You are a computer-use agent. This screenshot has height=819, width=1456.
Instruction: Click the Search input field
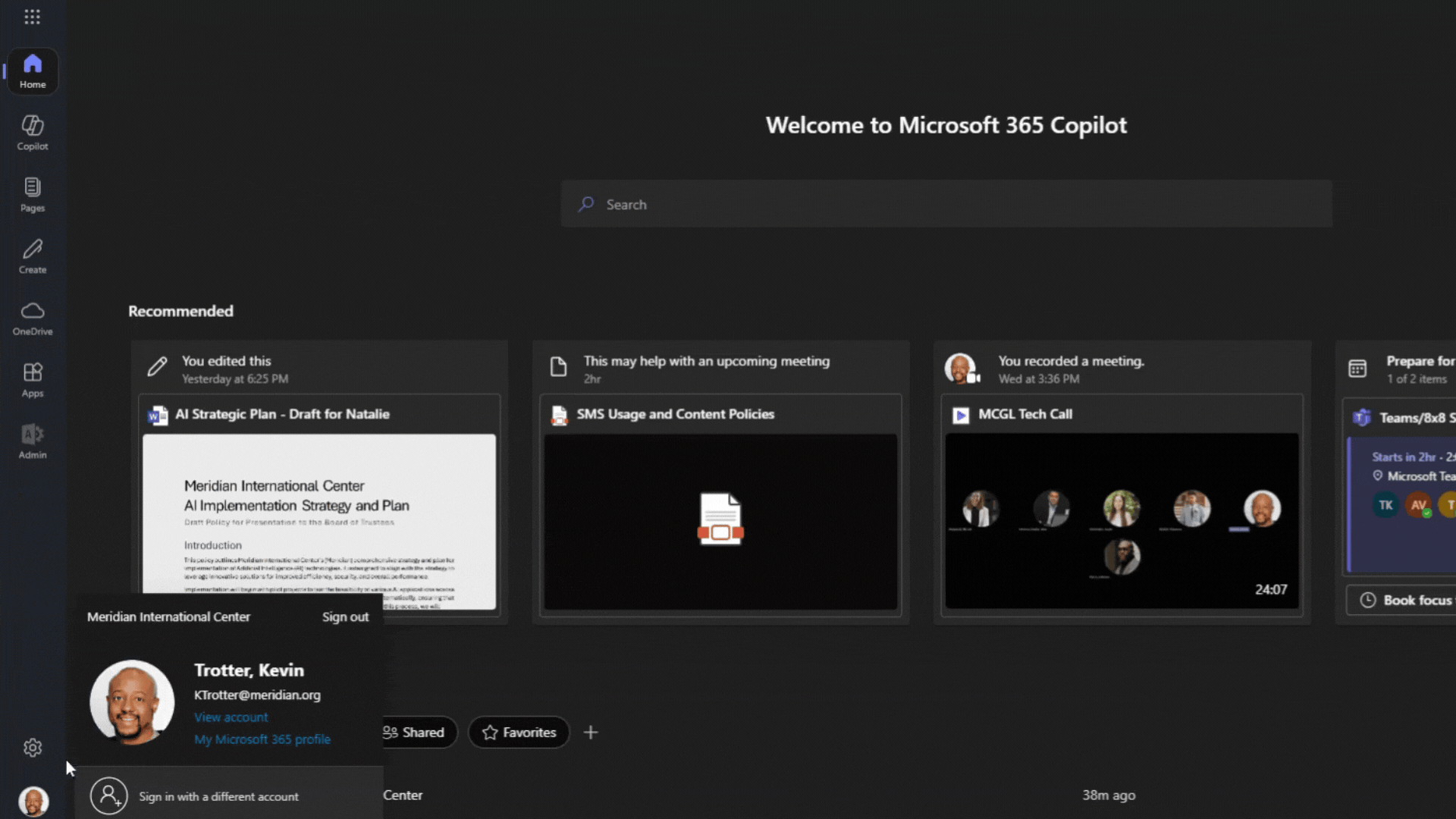point(946,205)
